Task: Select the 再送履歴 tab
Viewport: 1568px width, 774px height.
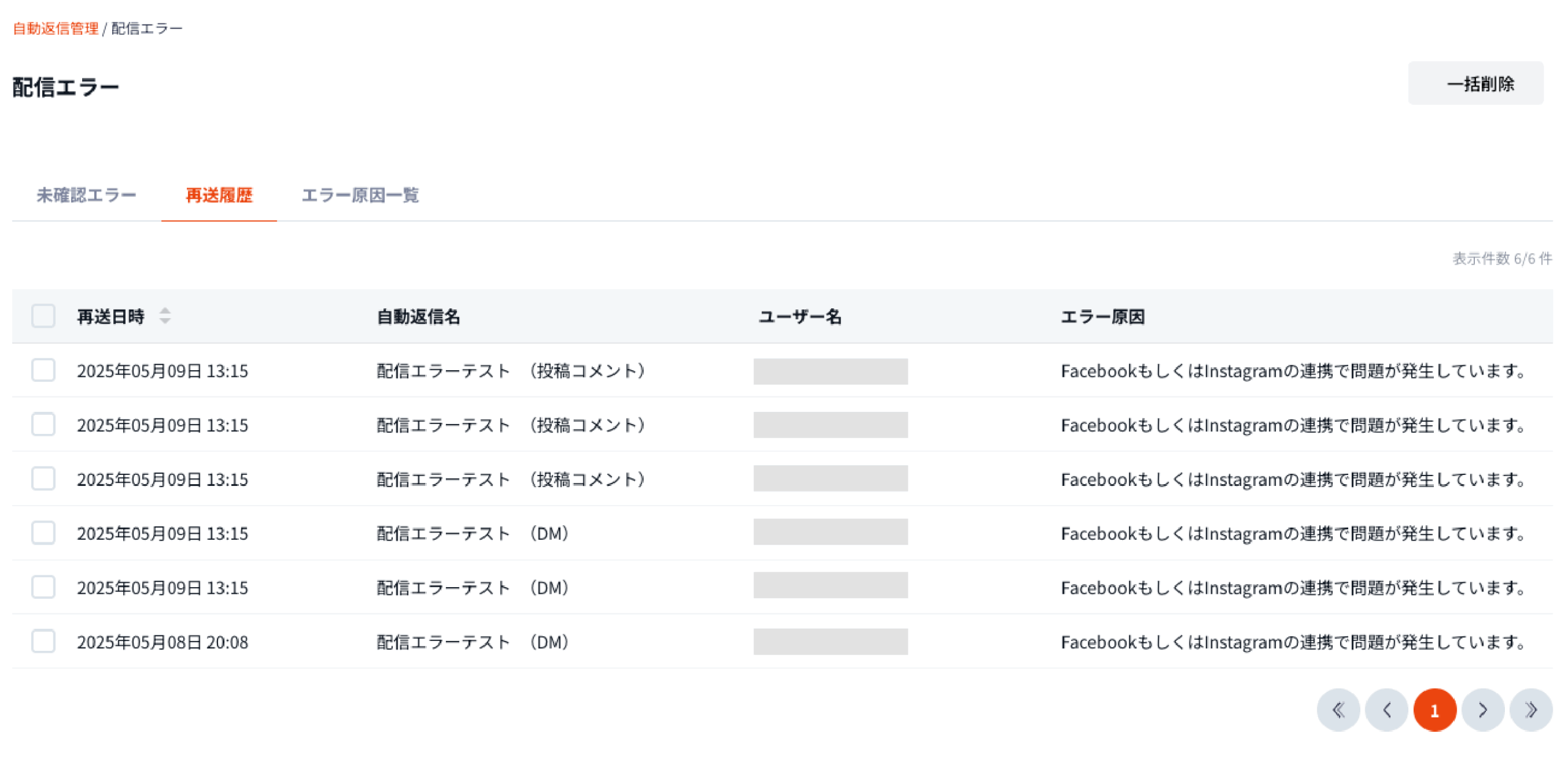Action: click(219, 195)
